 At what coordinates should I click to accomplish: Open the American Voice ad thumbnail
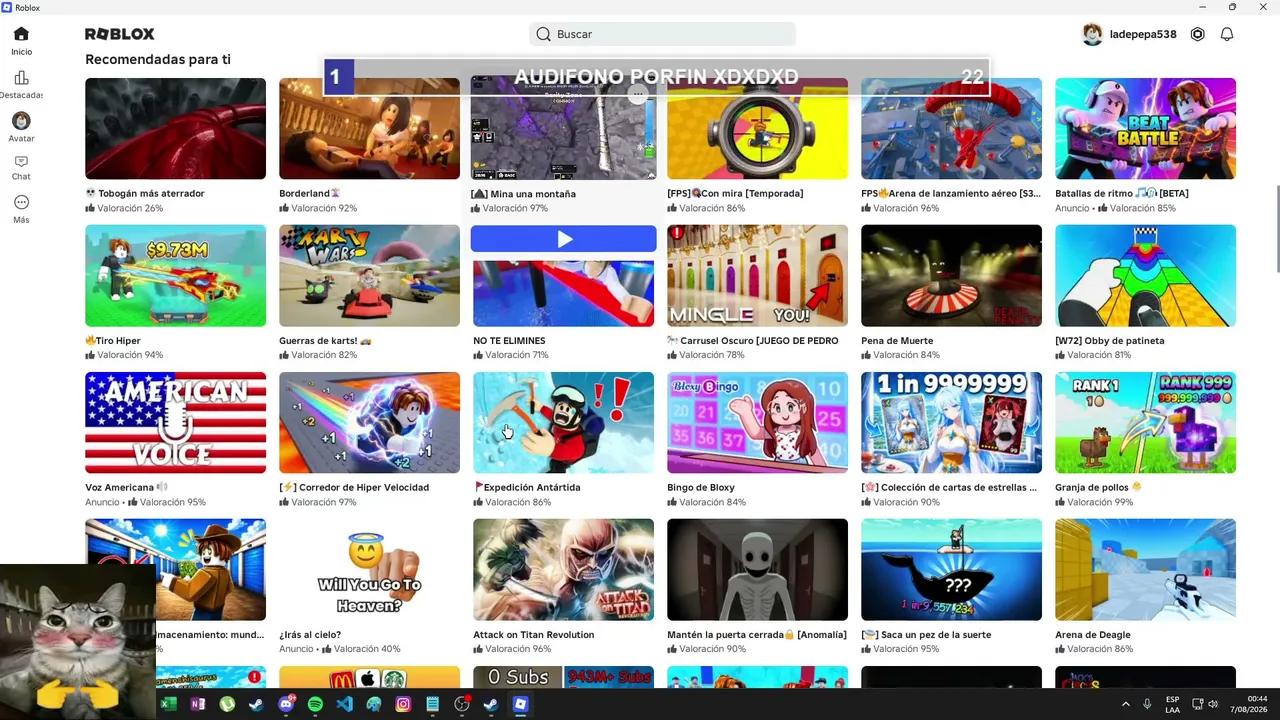click(175, 423)
